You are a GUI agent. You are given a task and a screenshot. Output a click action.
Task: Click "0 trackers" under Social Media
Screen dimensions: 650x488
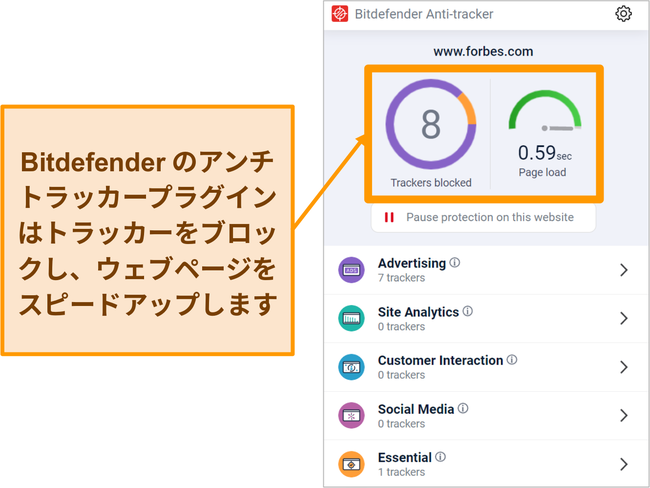[x=401, y=424]
